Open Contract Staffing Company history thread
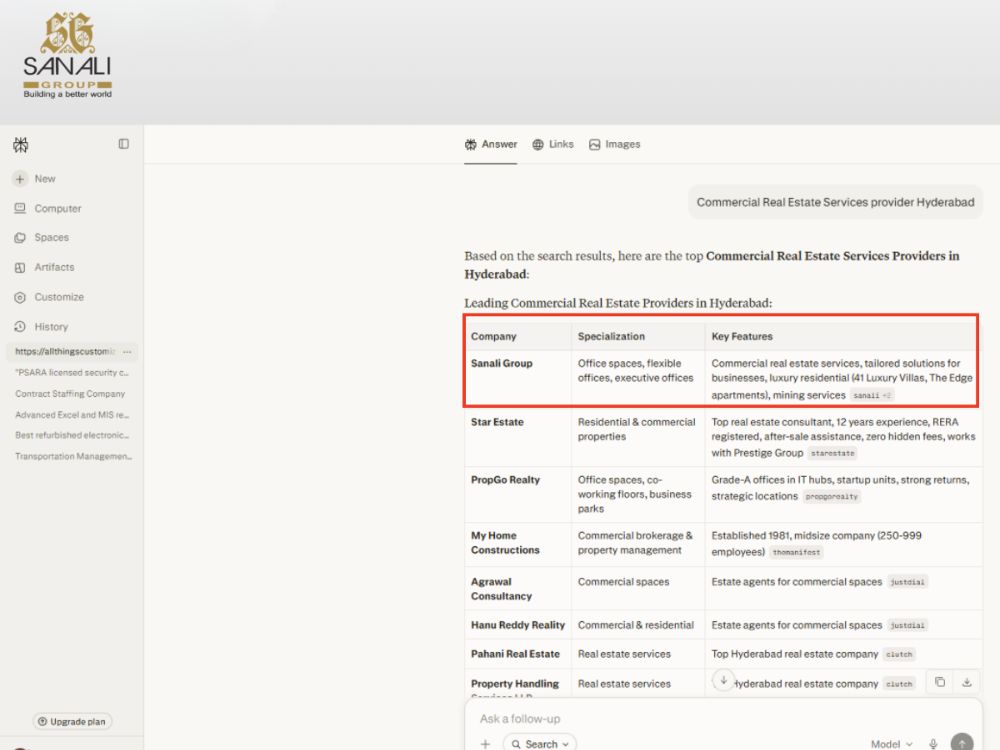Viewport: 1000px width, 750px height. pos(70,393)
